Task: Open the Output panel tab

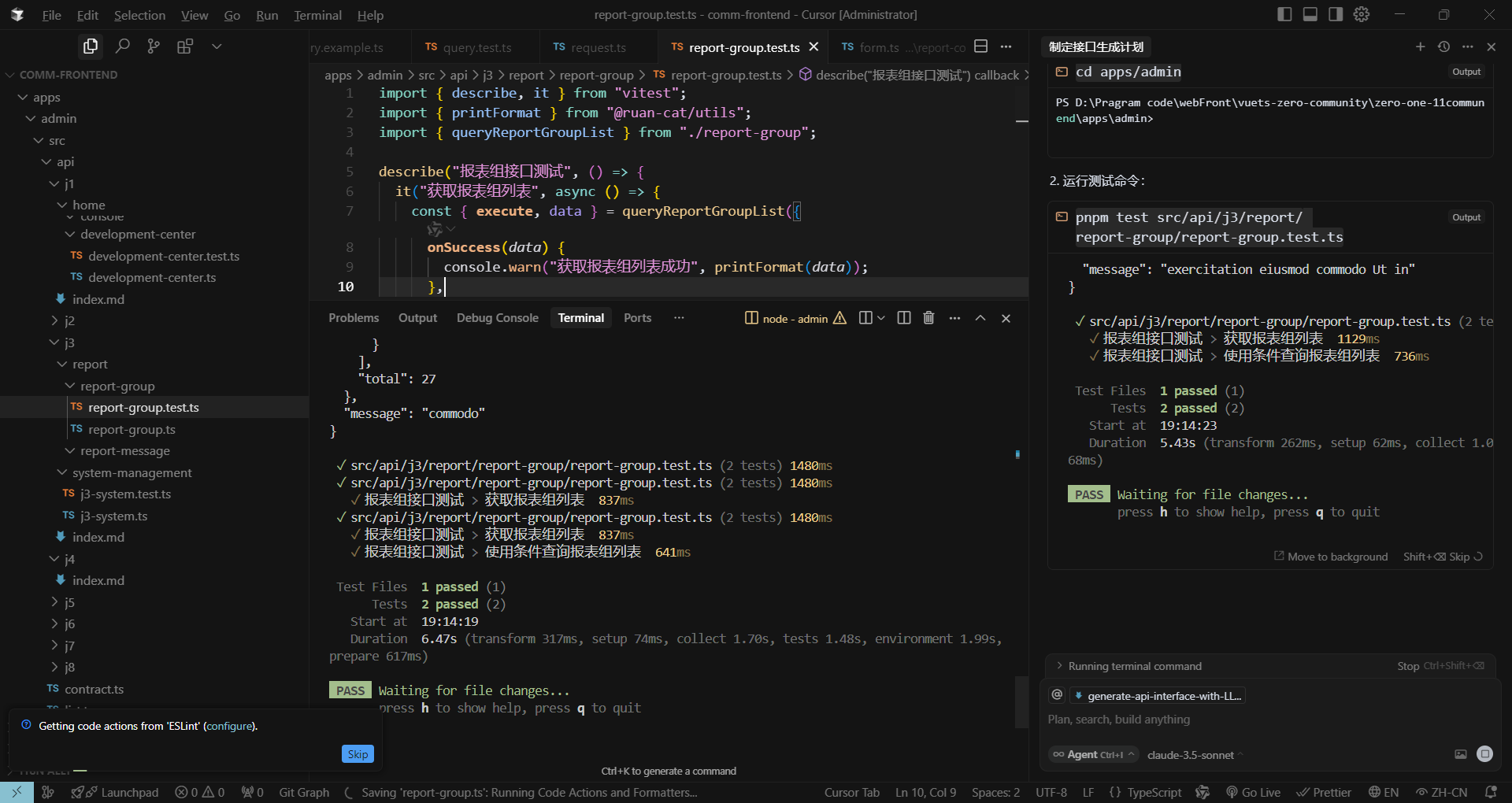Action: pos(417,318)
